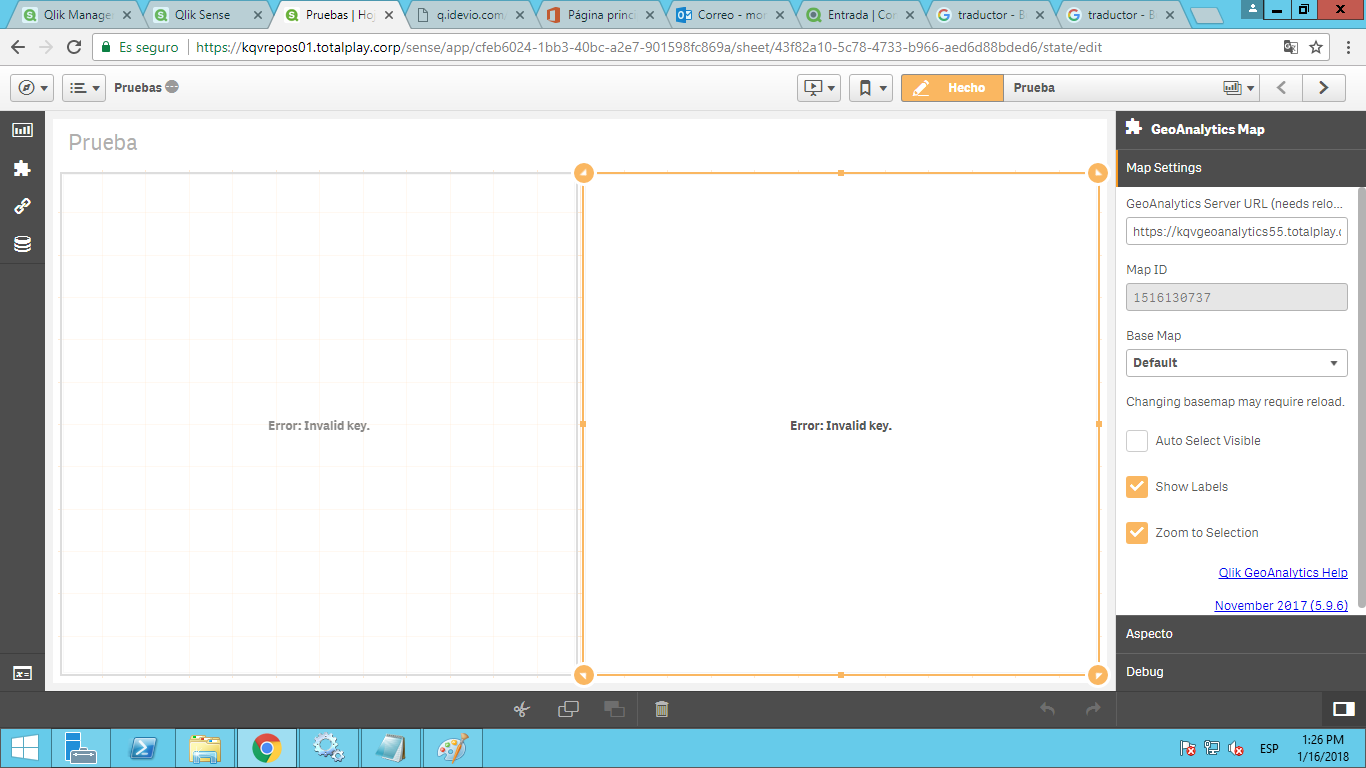The width and height of the screenshot is (1366, 768).
Task: Click the top-left corner resize handle of selected map
Action: [584, 173]
